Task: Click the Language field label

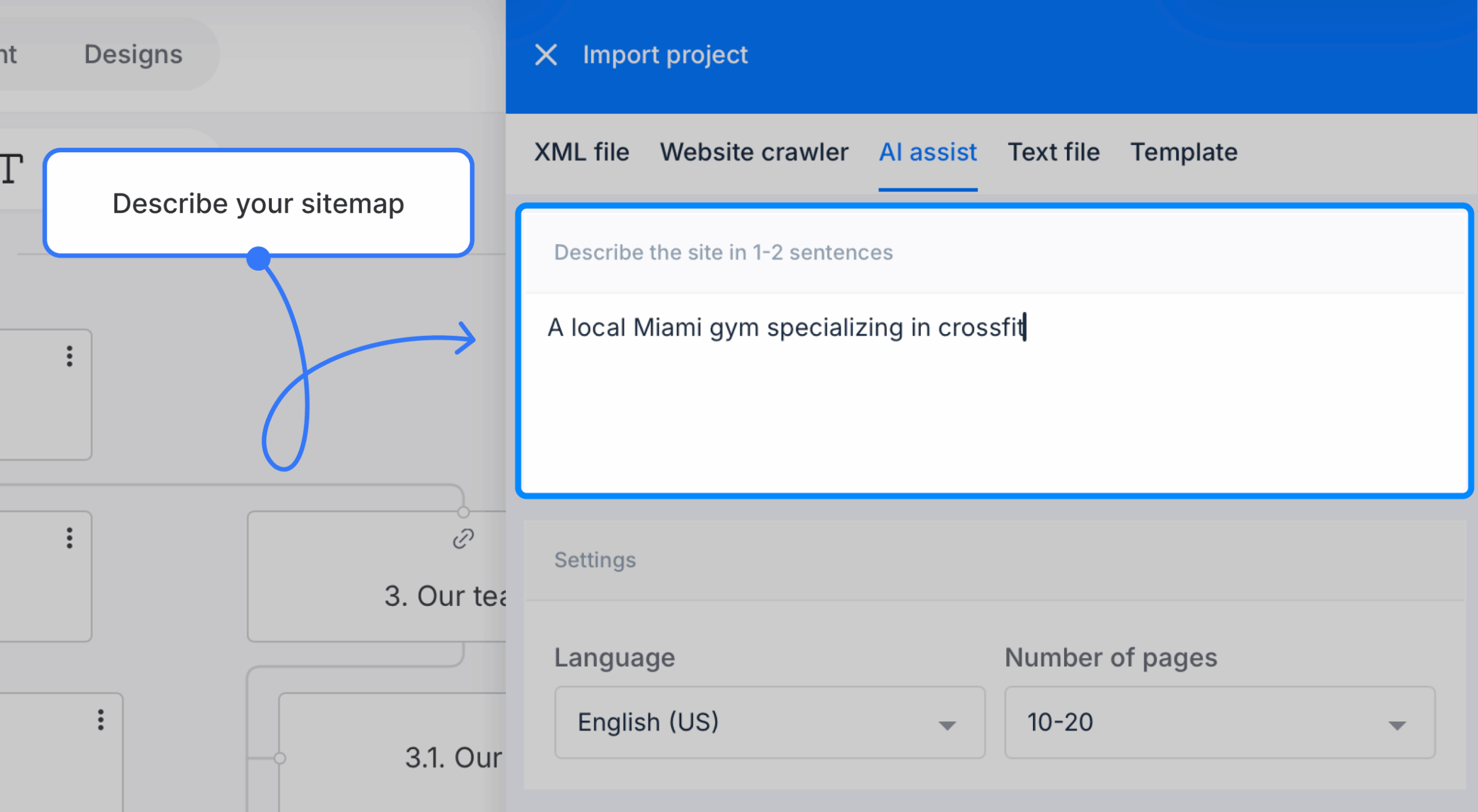Action: (614, 657)
